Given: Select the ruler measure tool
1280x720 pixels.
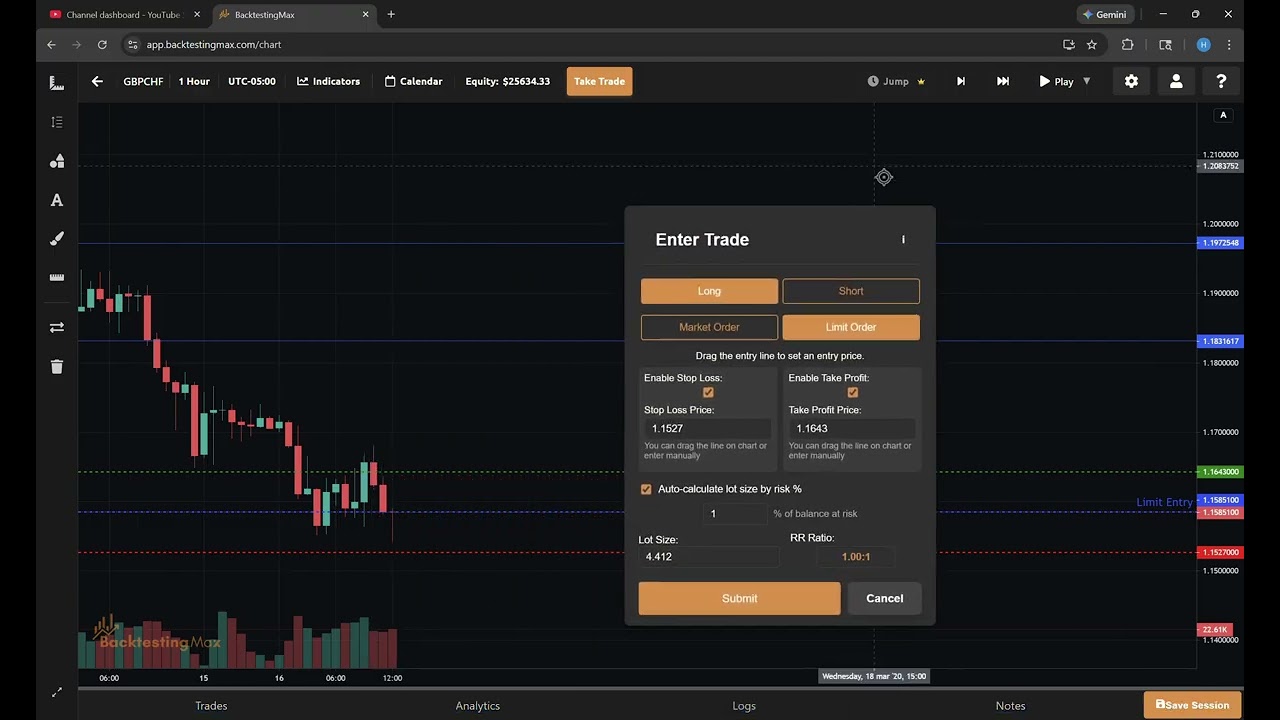Looking at the screenshot, I should tap(57, 277).
